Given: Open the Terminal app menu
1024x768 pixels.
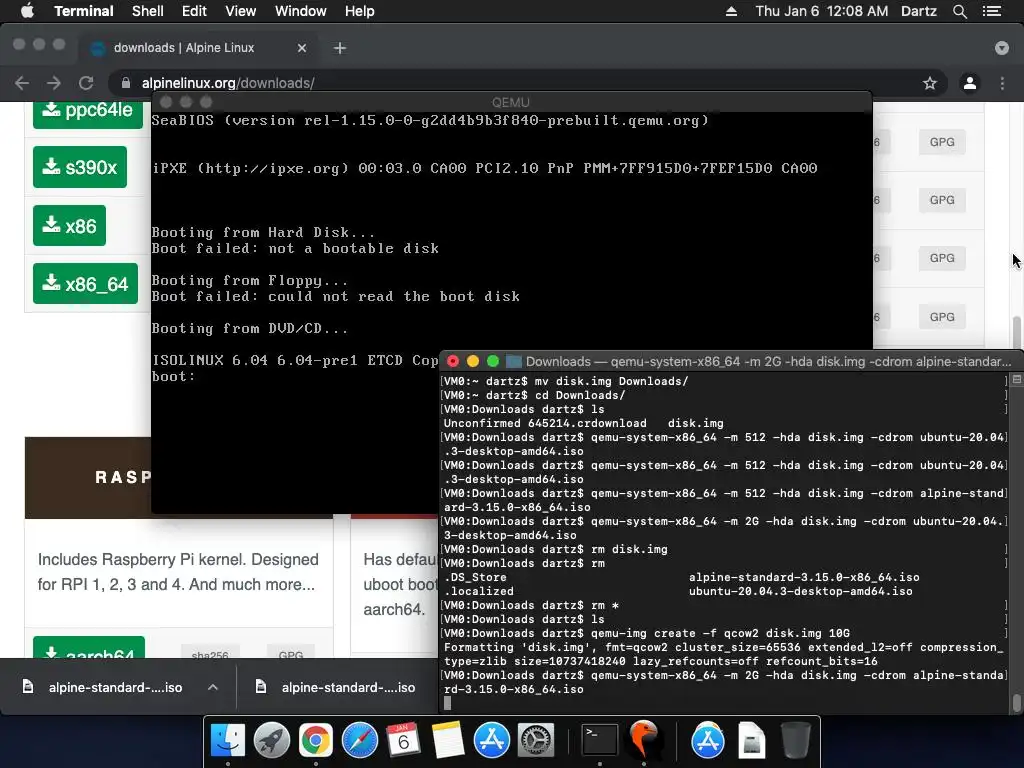Looking at the screenshot, I should (84, 11).
